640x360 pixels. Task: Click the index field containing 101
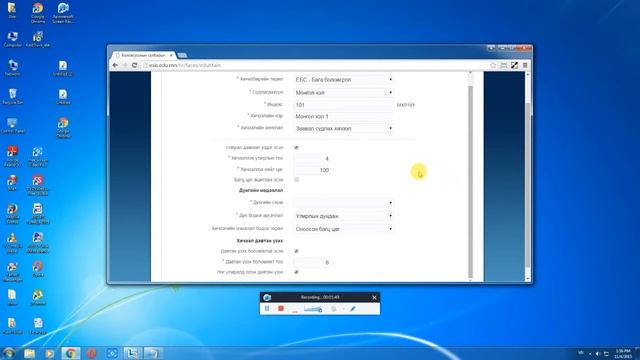(x=344, y=105)
